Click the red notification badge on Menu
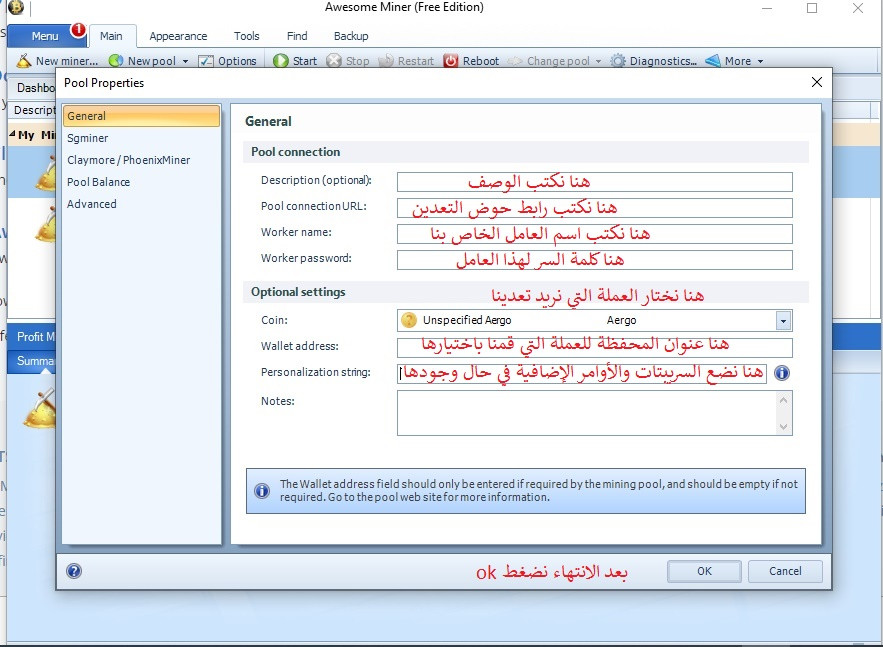883x647 pixels. pos(78,29)
